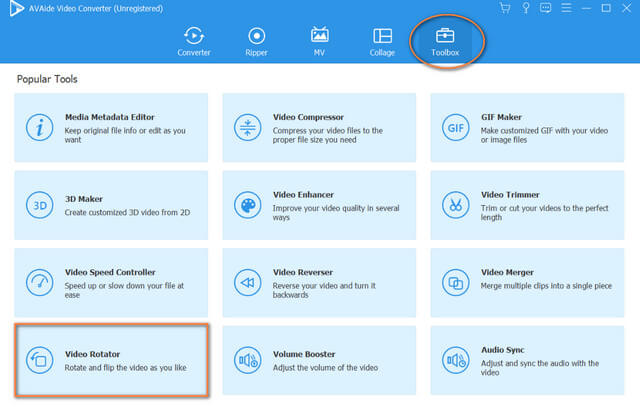Click the Video Enhancer palette icon
This screenshot has height=407, width=640.
click(x=247, y=205)
